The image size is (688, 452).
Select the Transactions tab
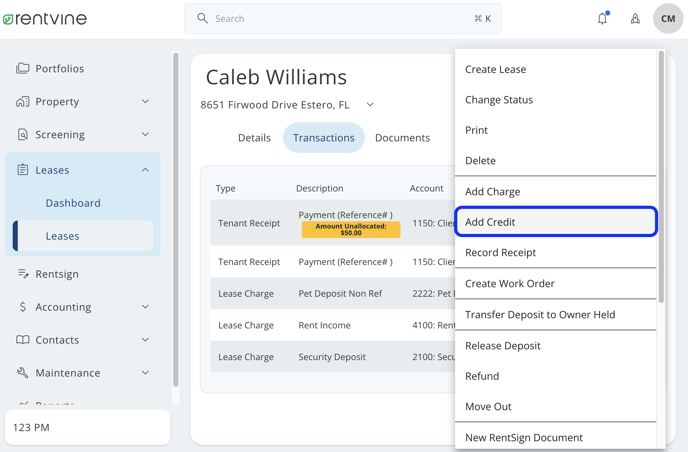[324, 138]
